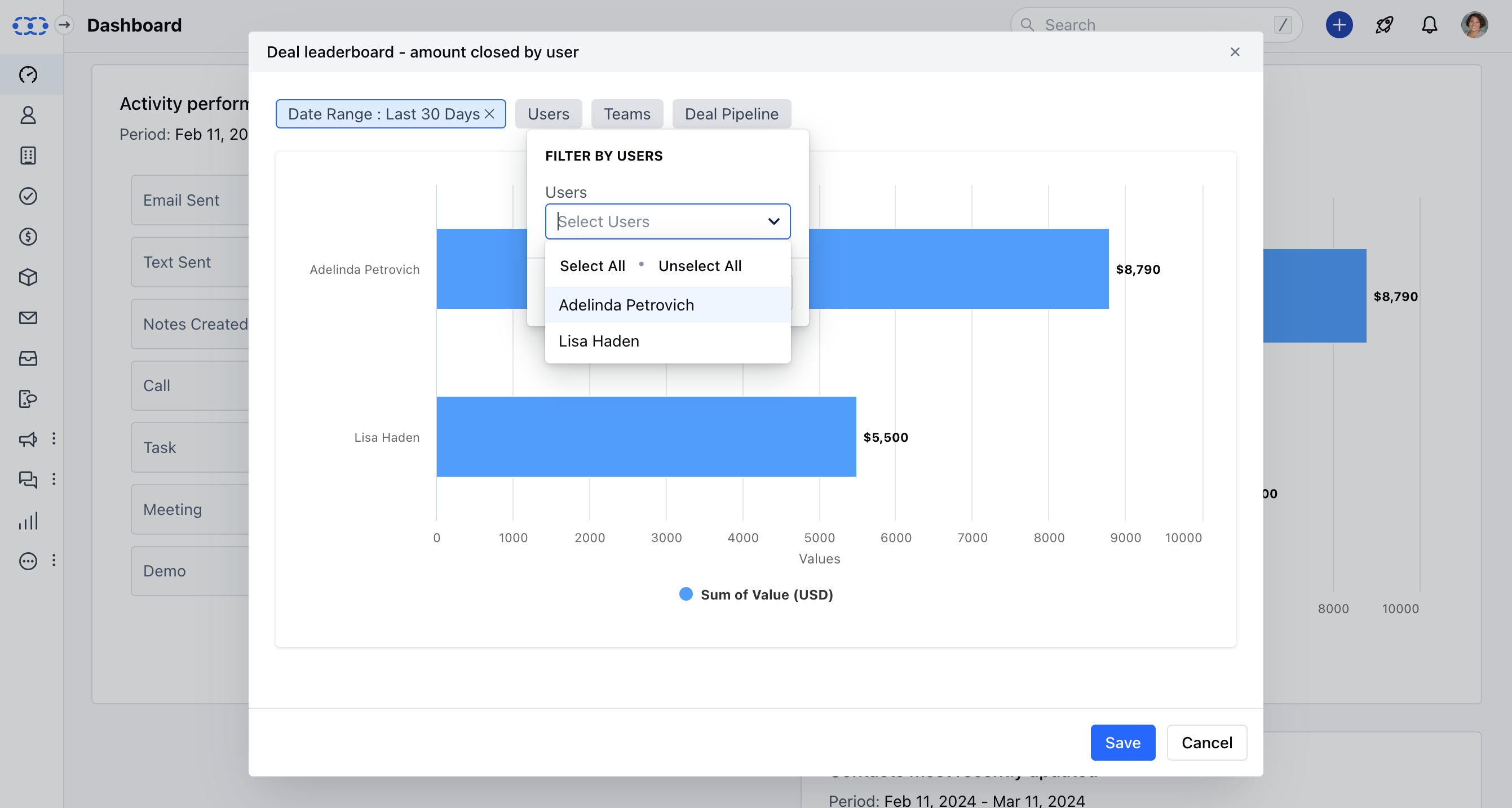Viewport: 1512px width, 808px height.
Task: Click the Meeting activity card
Action: pos(190,509)
